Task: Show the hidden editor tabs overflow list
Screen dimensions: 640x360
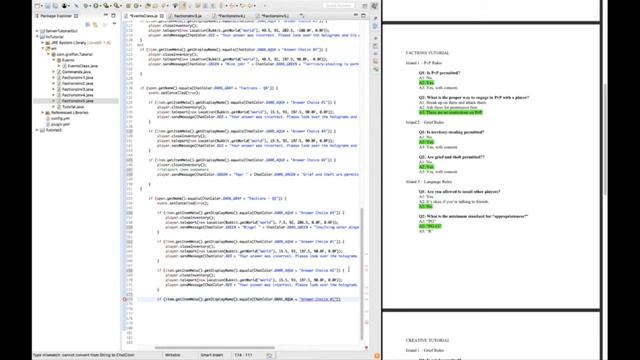Action: coord(302,16)
